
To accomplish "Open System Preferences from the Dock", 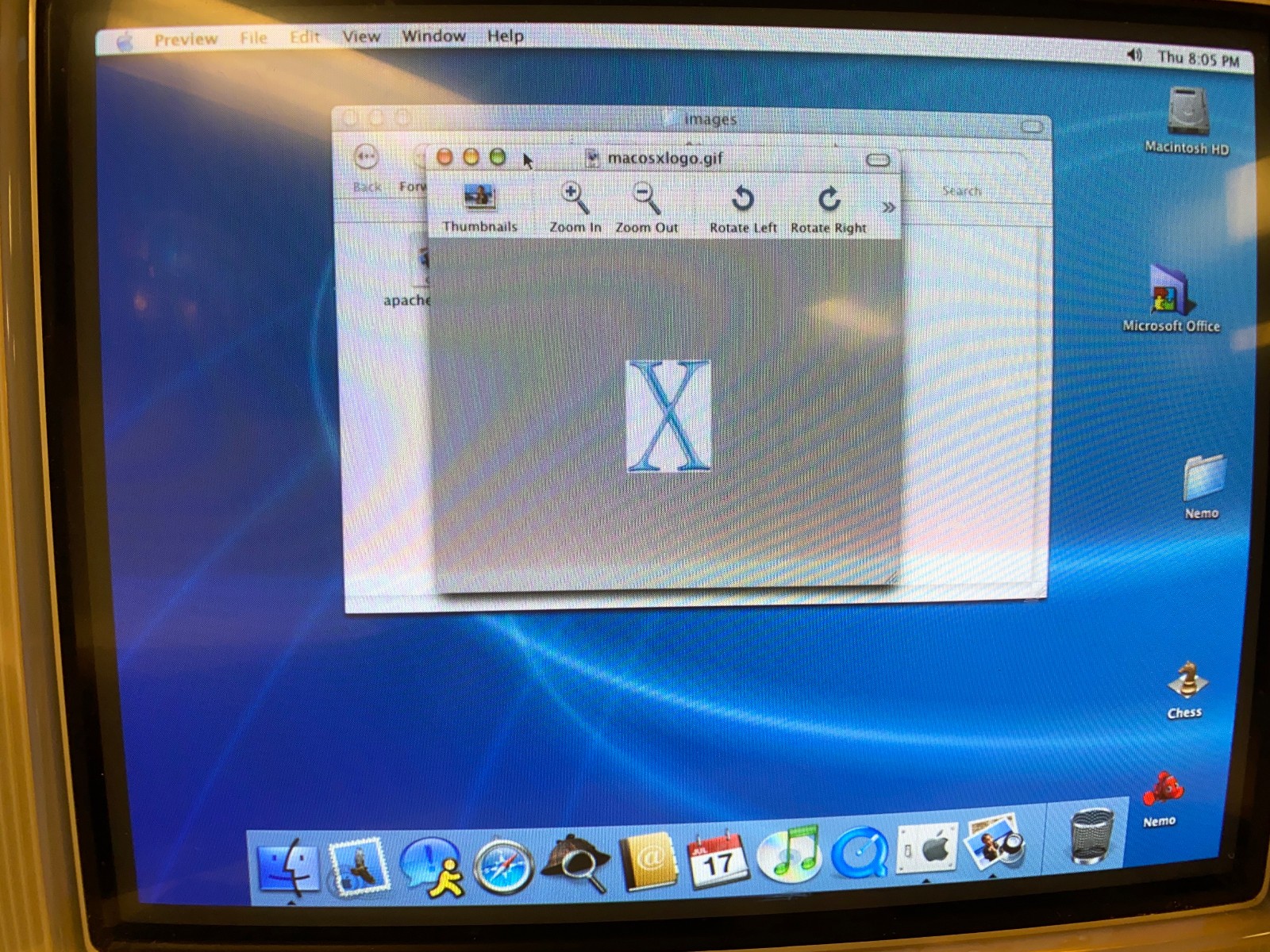I will click(927, 848).
